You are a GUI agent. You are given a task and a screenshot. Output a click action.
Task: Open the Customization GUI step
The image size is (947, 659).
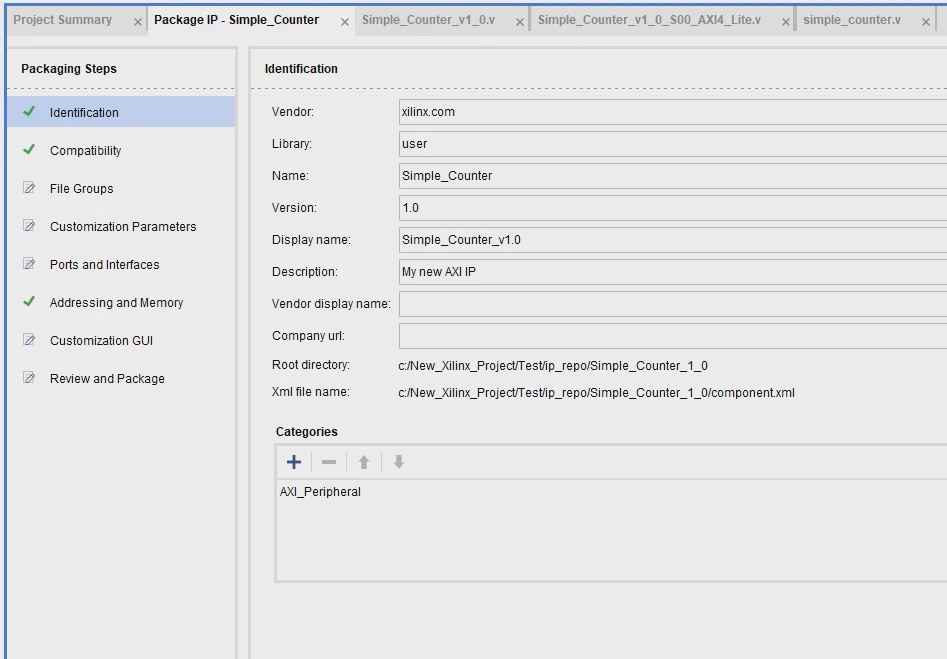point(121,341)
